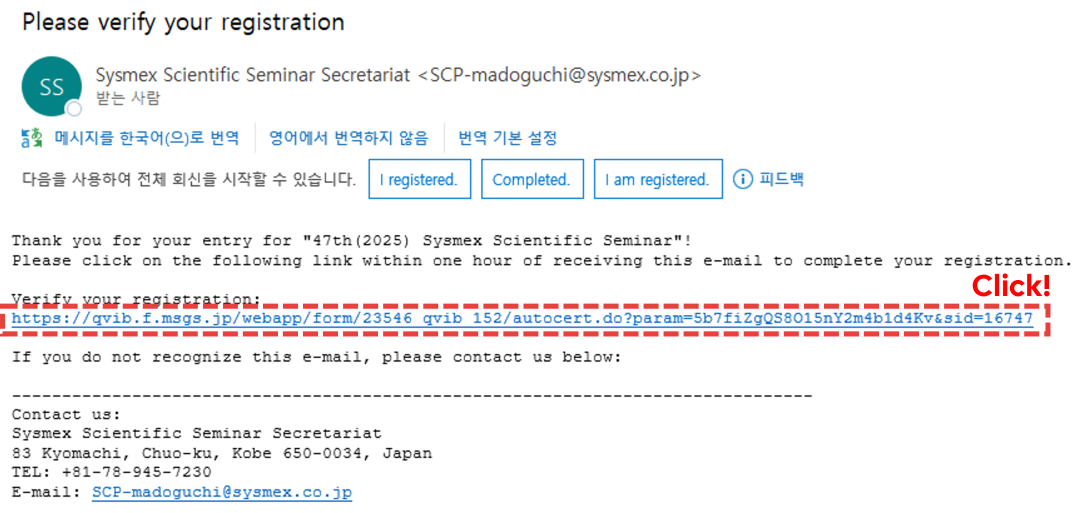This screenshot has width=1080, height=513.
Task: Click the red 'Click!' annotation label
Action: coord(1011,286)
